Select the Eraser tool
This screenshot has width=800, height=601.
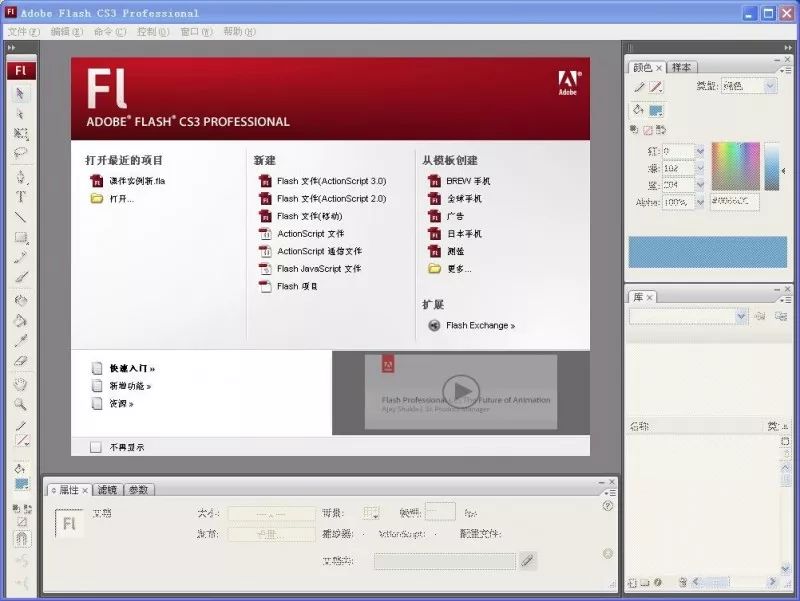tap(22, 358)
